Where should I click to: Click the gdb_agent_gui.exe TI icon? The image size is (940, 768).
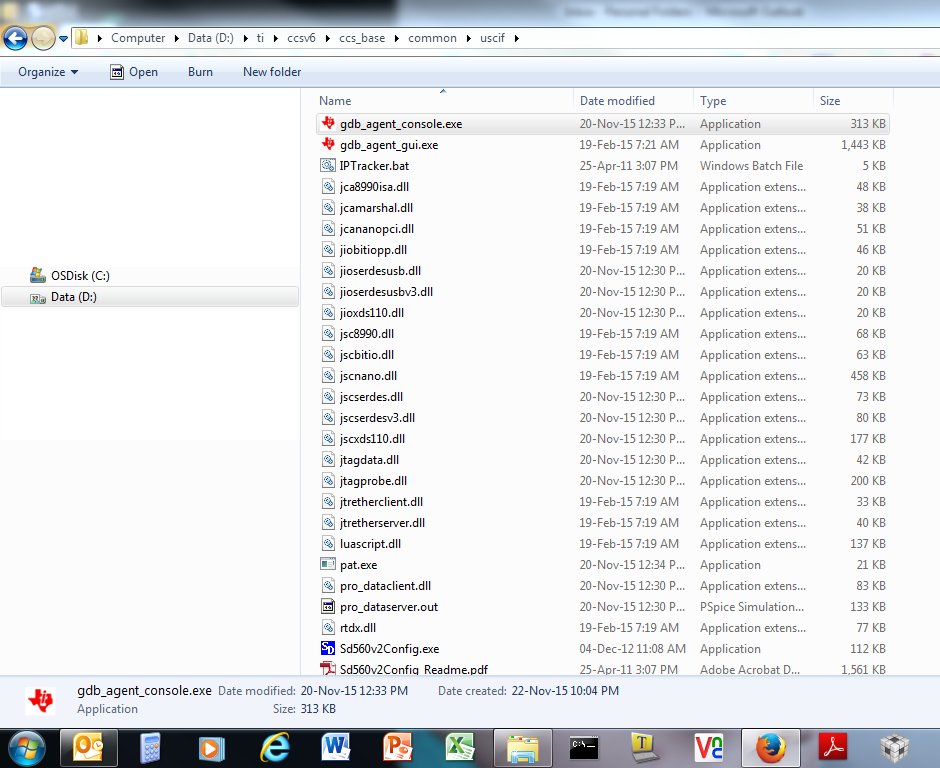[x=328, y=144]
